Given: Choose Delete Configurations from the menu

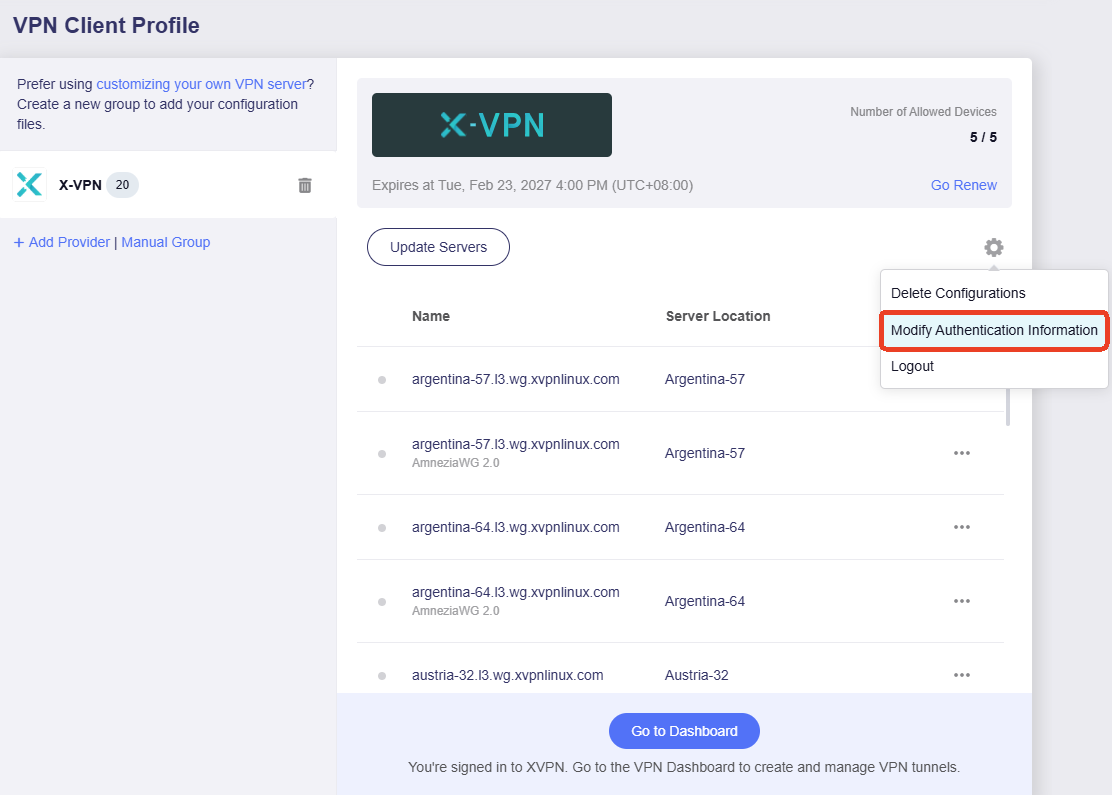Looking at the screenshot, I should [x=958, y=293].
